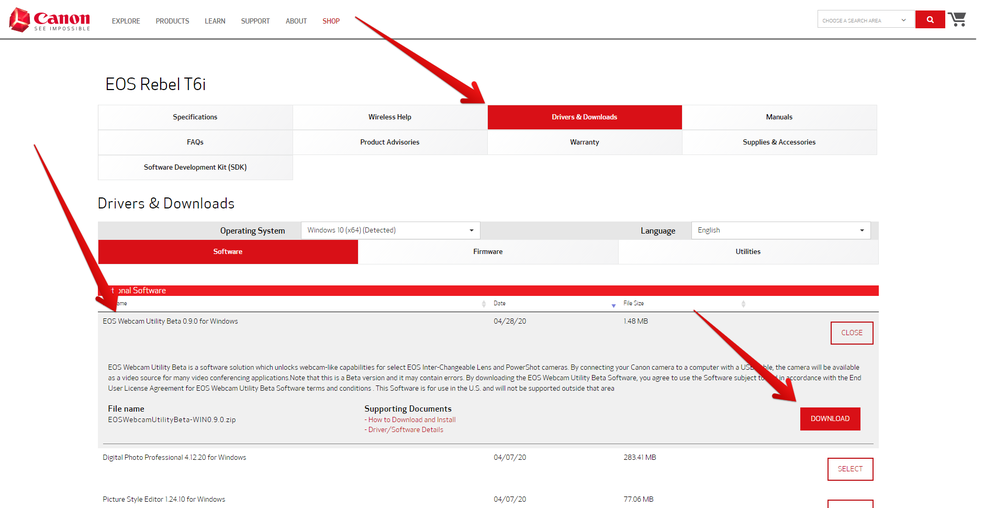Click file name EOSWebcamUtilityBeta-WIN0.9.0.zip

tap(172, 419)
